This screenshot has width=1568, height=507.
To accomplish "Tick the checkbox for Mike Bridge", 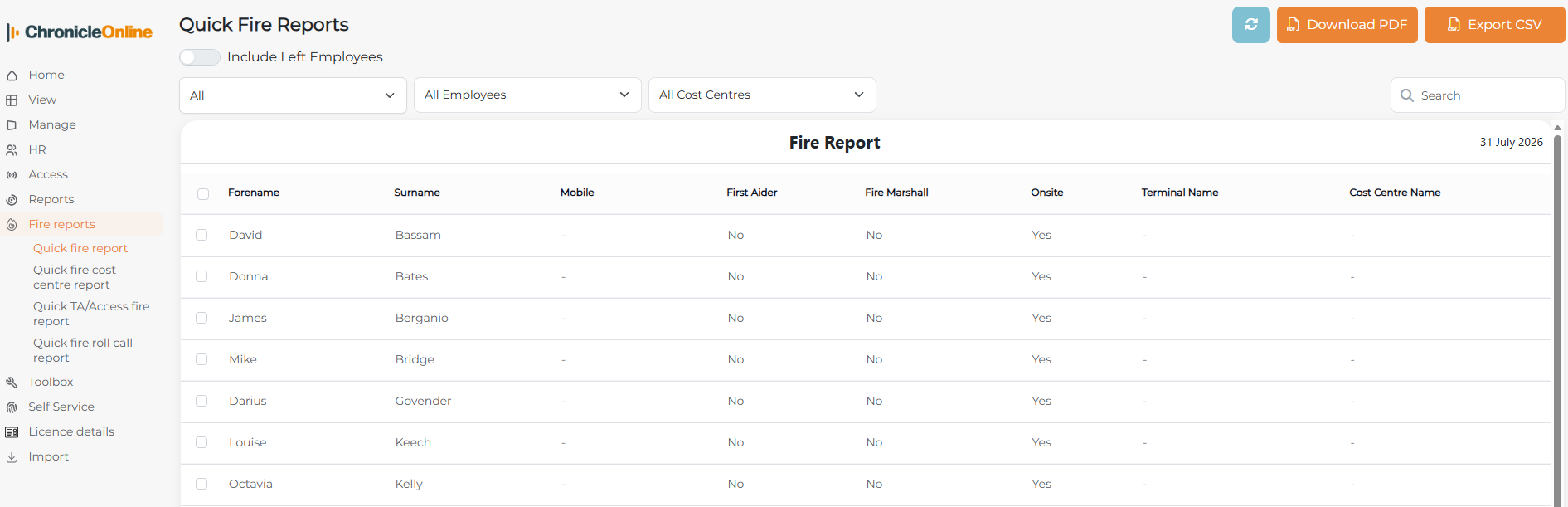I will [201, 359].
